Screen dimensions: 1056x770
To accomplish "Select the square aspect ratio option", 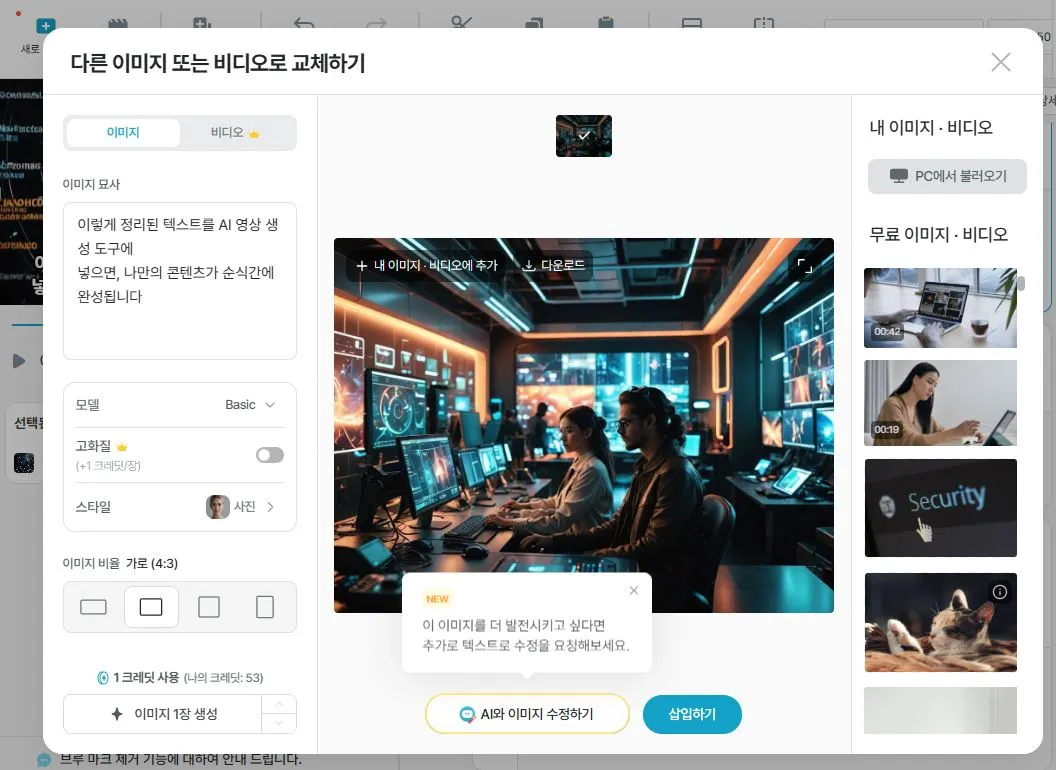I will click(207, 606).
